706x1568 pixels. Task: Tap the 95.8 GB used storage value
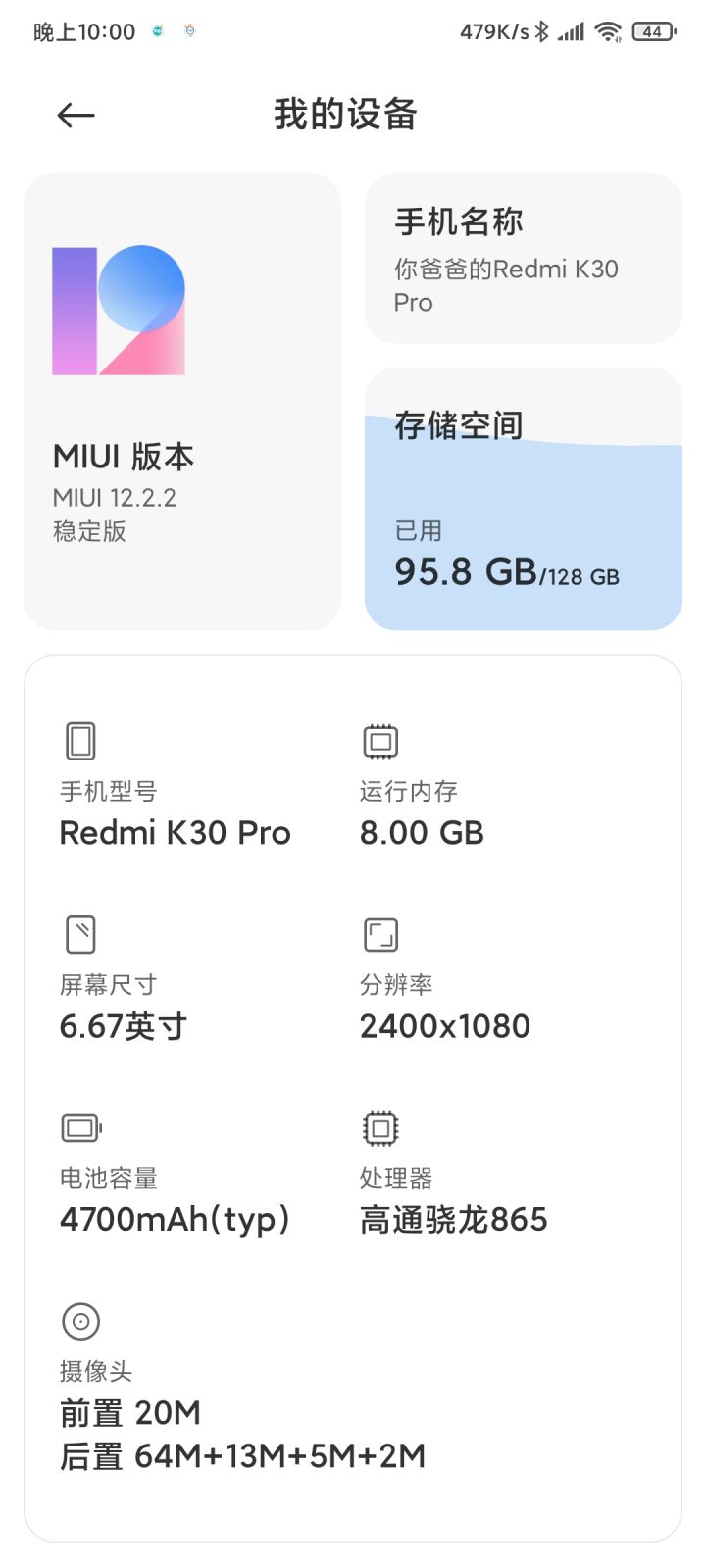pyautogui.click(x=466, y=571)
